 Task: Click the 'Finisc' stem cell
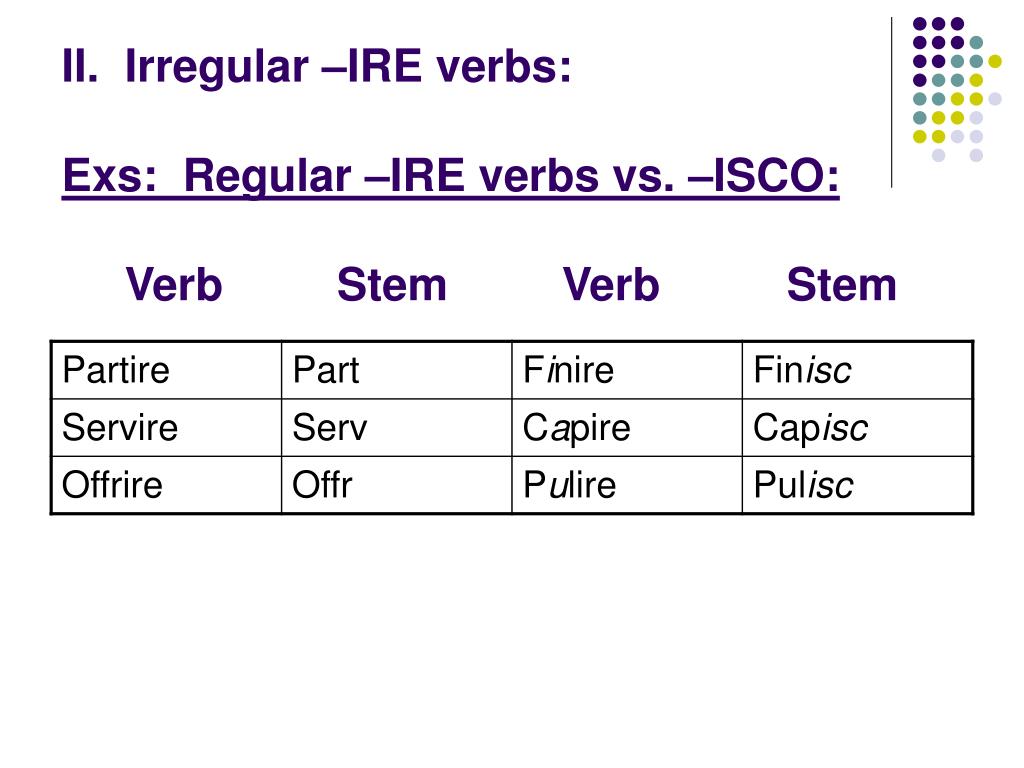pyautogui.click(x=857, y=370)
